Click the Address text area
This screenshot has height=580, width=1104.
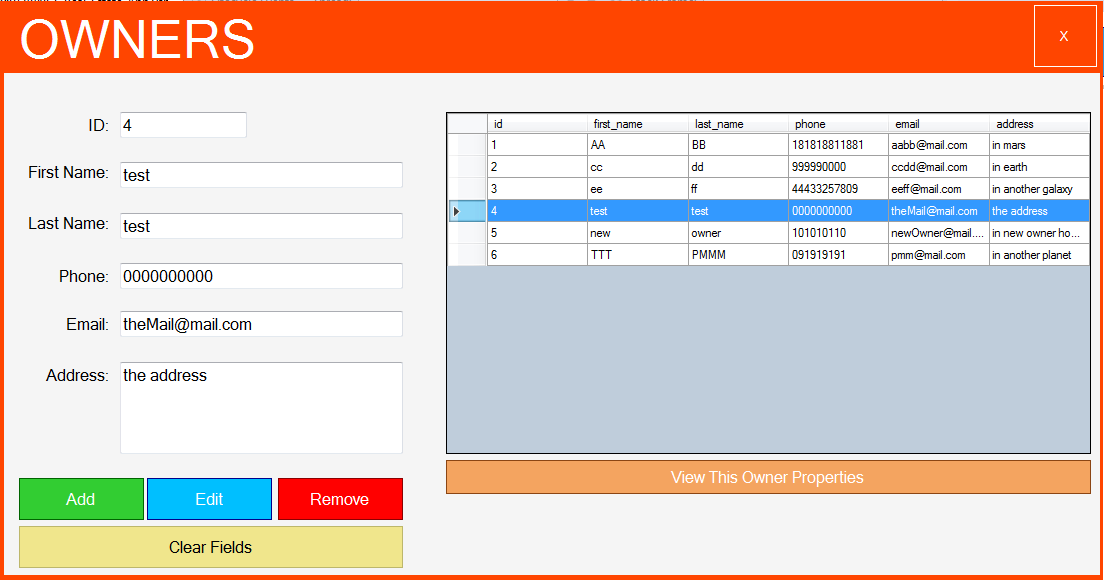pos(260,407)
